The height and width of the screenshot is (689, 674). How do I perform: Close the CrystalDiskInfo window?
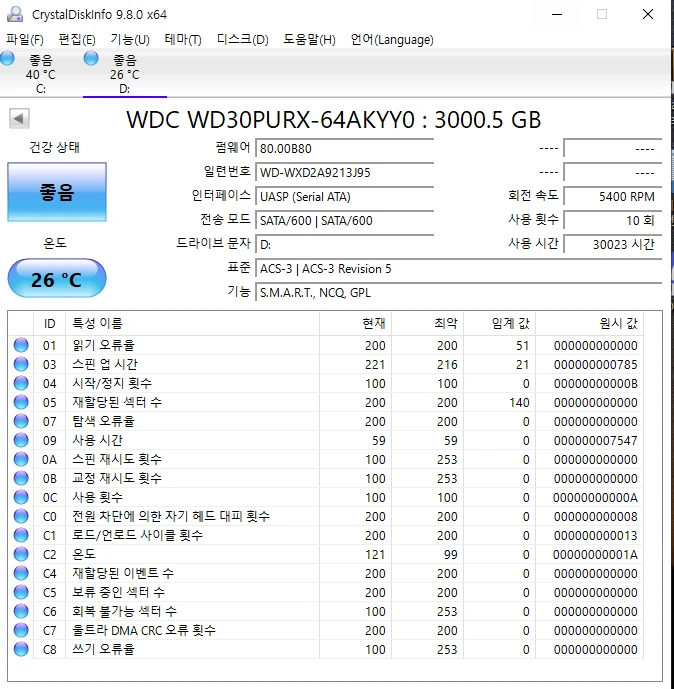(648, 14)
